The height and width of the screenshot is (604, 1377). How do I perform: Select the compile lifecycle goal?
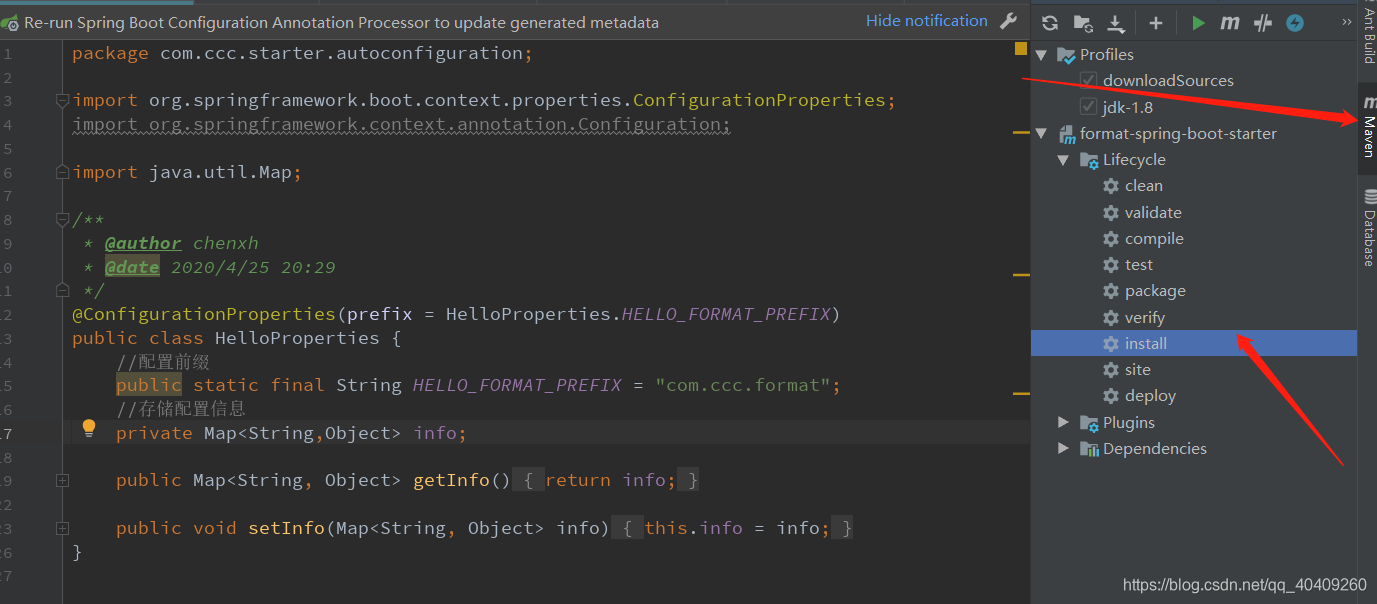[x=1154, y=238]
